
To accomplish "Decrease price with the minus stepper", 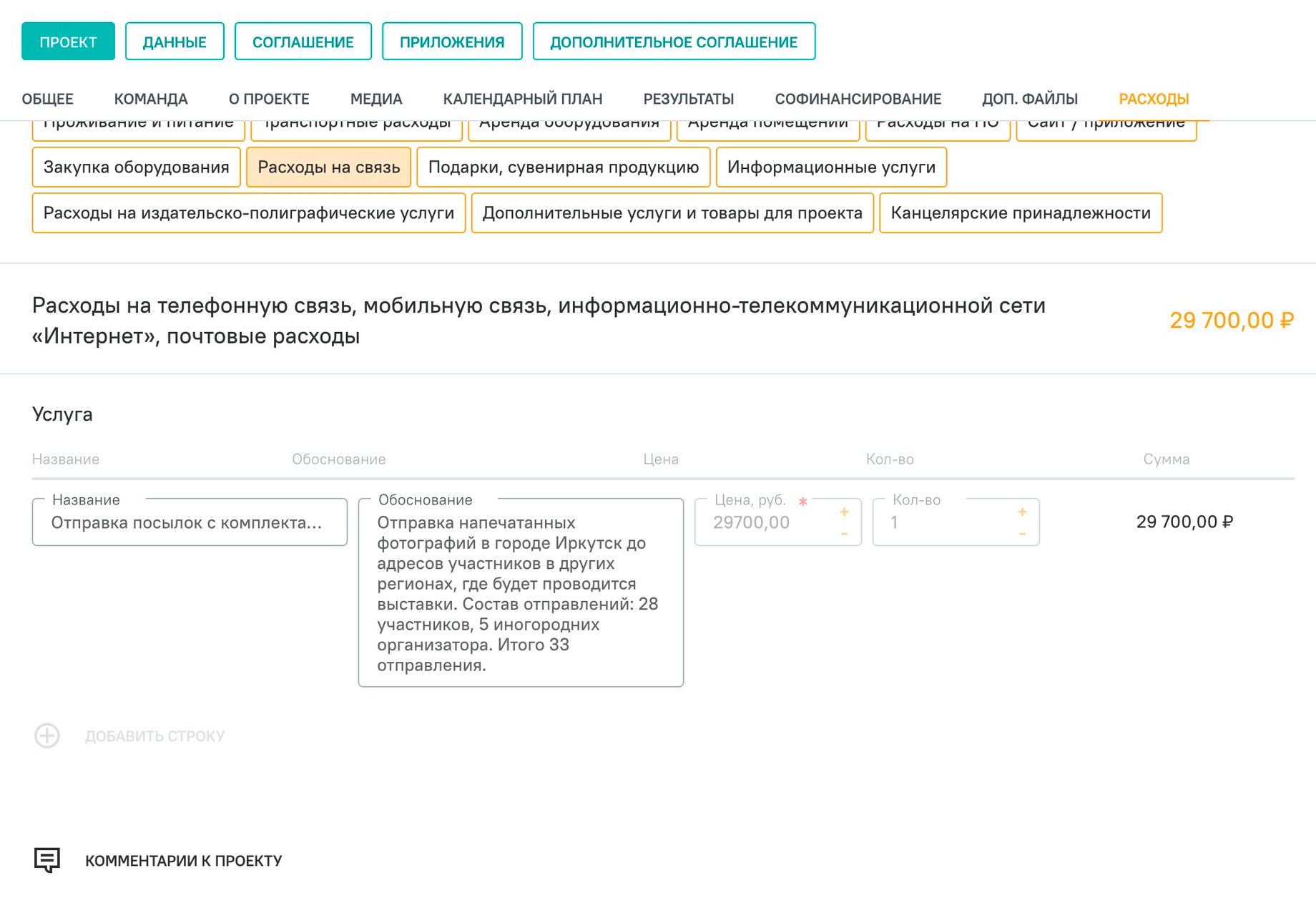I will pyautogui.click(x=844, y=534).
